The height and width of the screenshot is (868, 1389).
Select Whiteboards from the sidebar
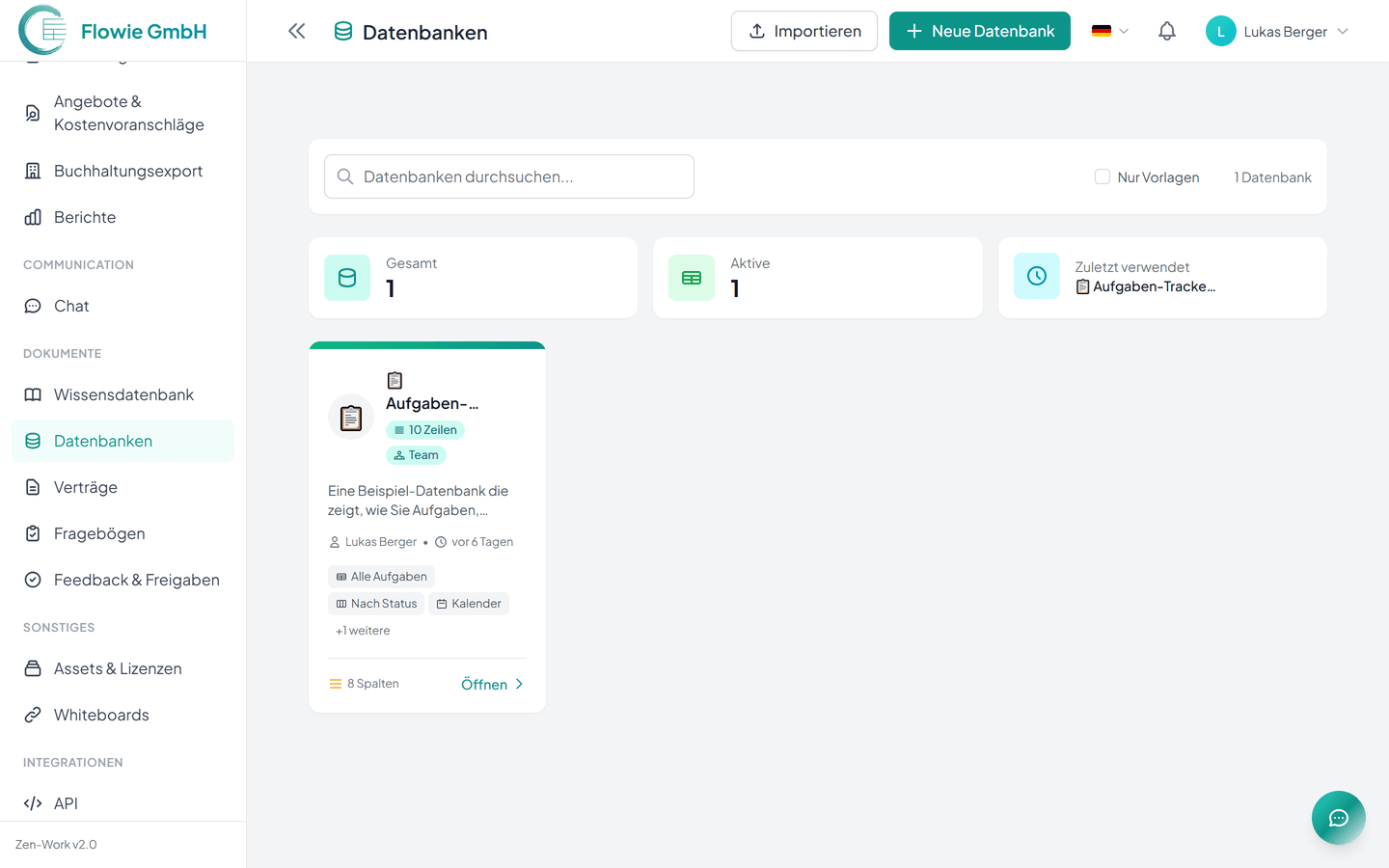101,715
